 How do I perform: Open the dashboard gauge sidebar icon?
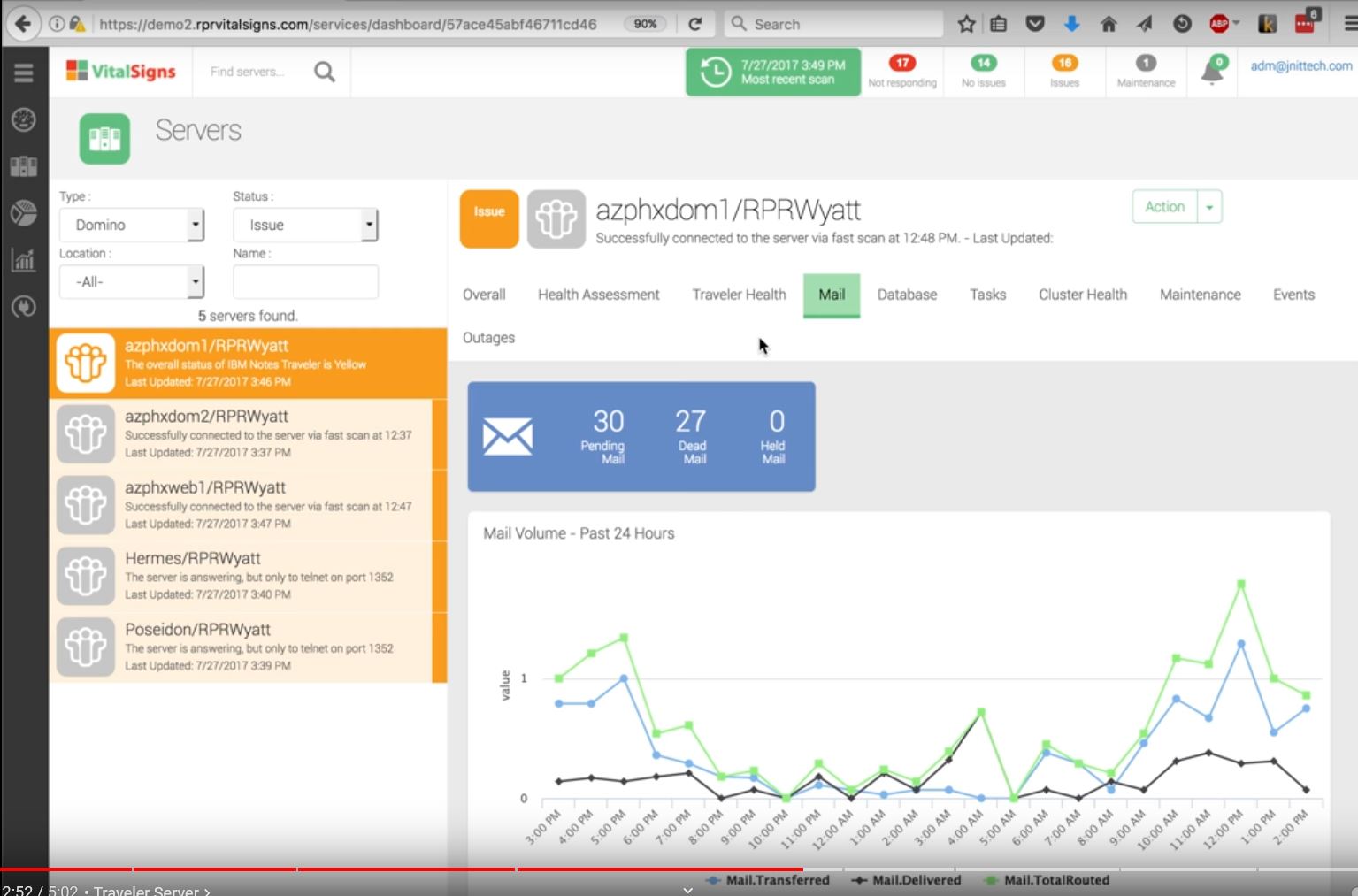click(x=24, y=119)
